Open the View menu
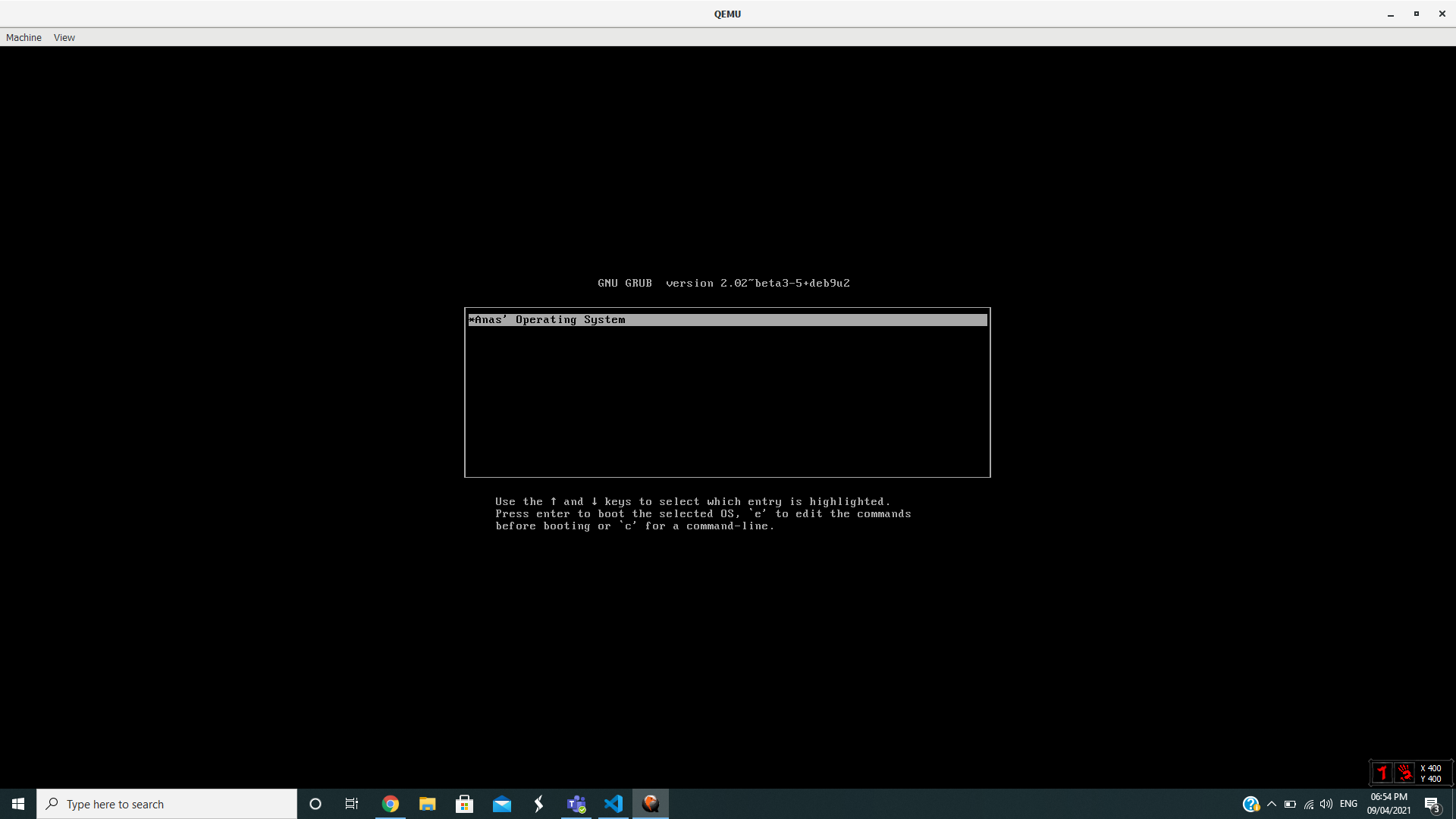 pos(64,37)
